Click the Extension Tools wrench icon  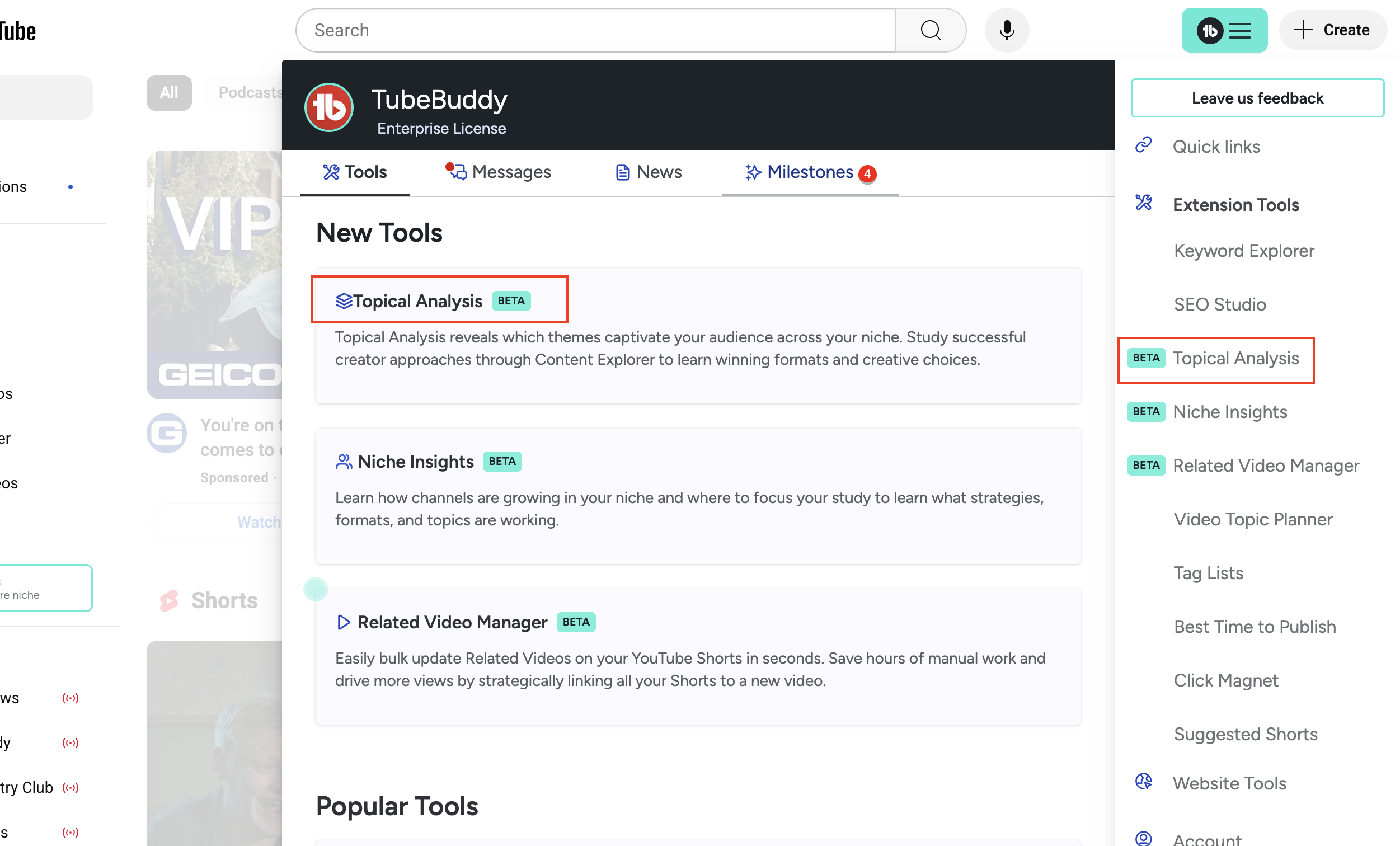tap(1143, 203)
